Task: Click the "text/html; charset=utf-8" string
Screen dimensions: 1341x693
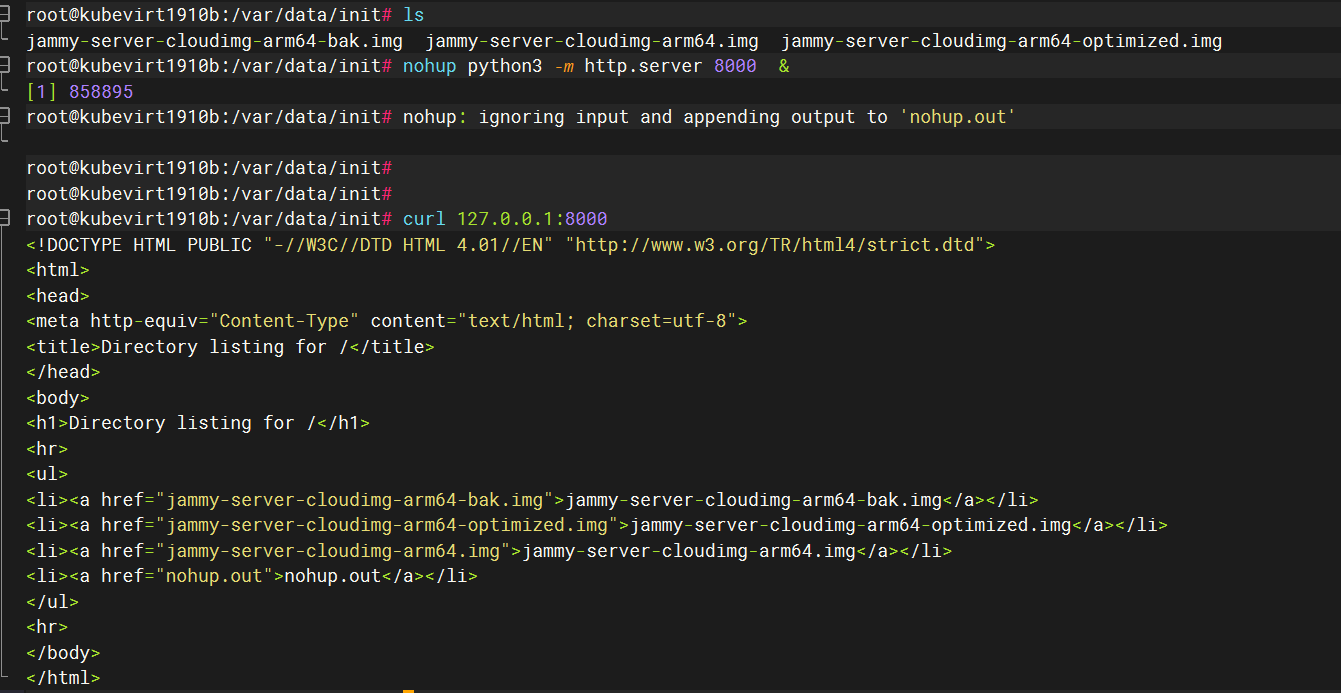Action: pyautogui.click(x=597, y=321)
